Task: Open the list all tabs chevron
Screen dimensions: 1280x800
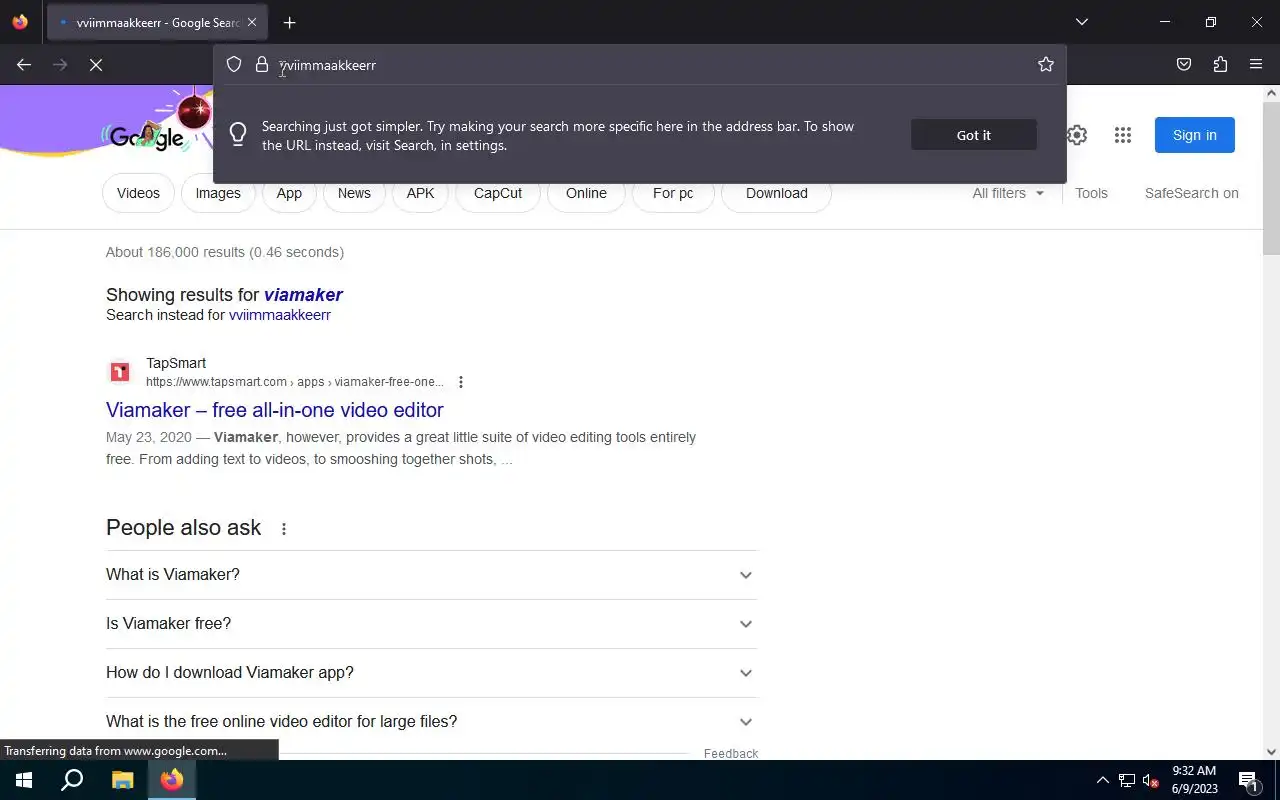Action: (x=1081, y=22)
